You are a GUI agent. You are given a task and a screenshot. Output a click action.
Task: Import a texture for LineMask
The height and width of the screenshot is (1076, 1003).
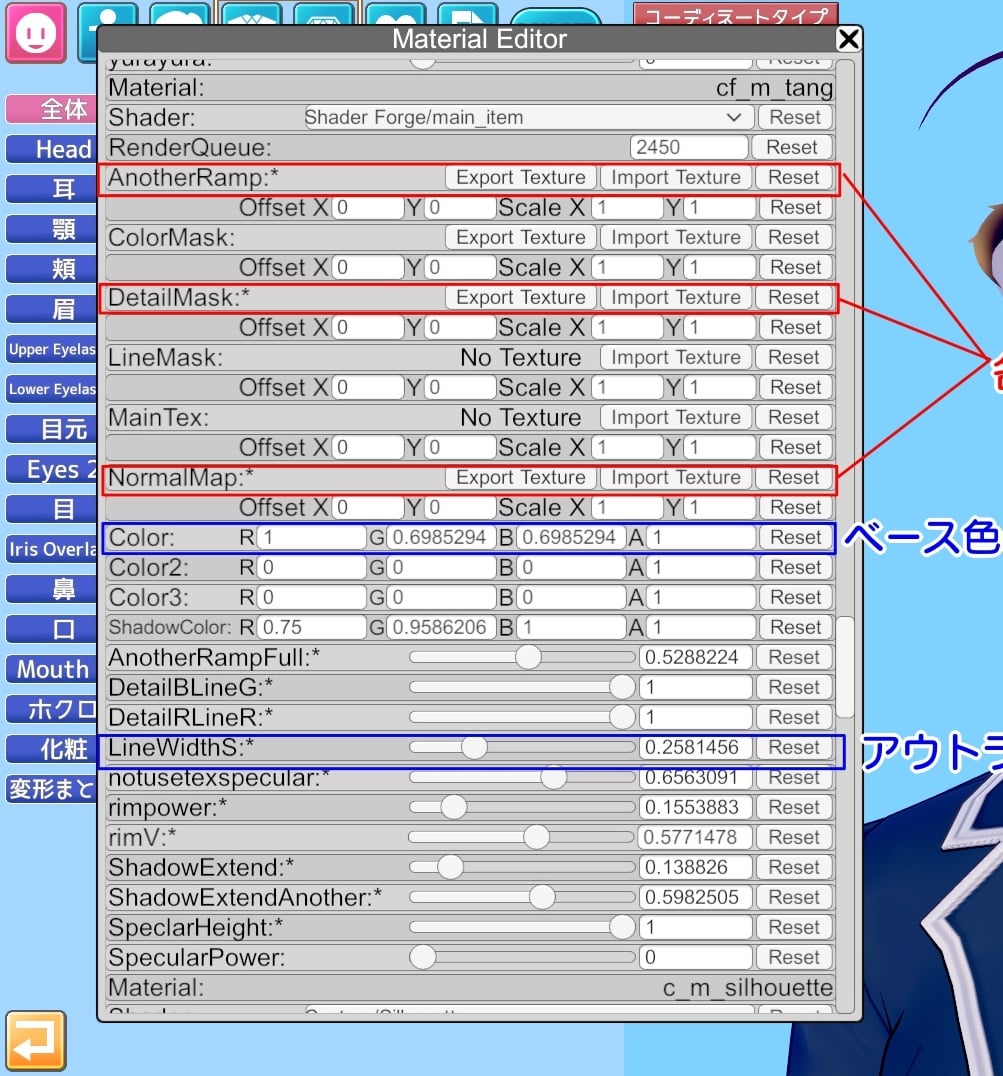(676, 358)
